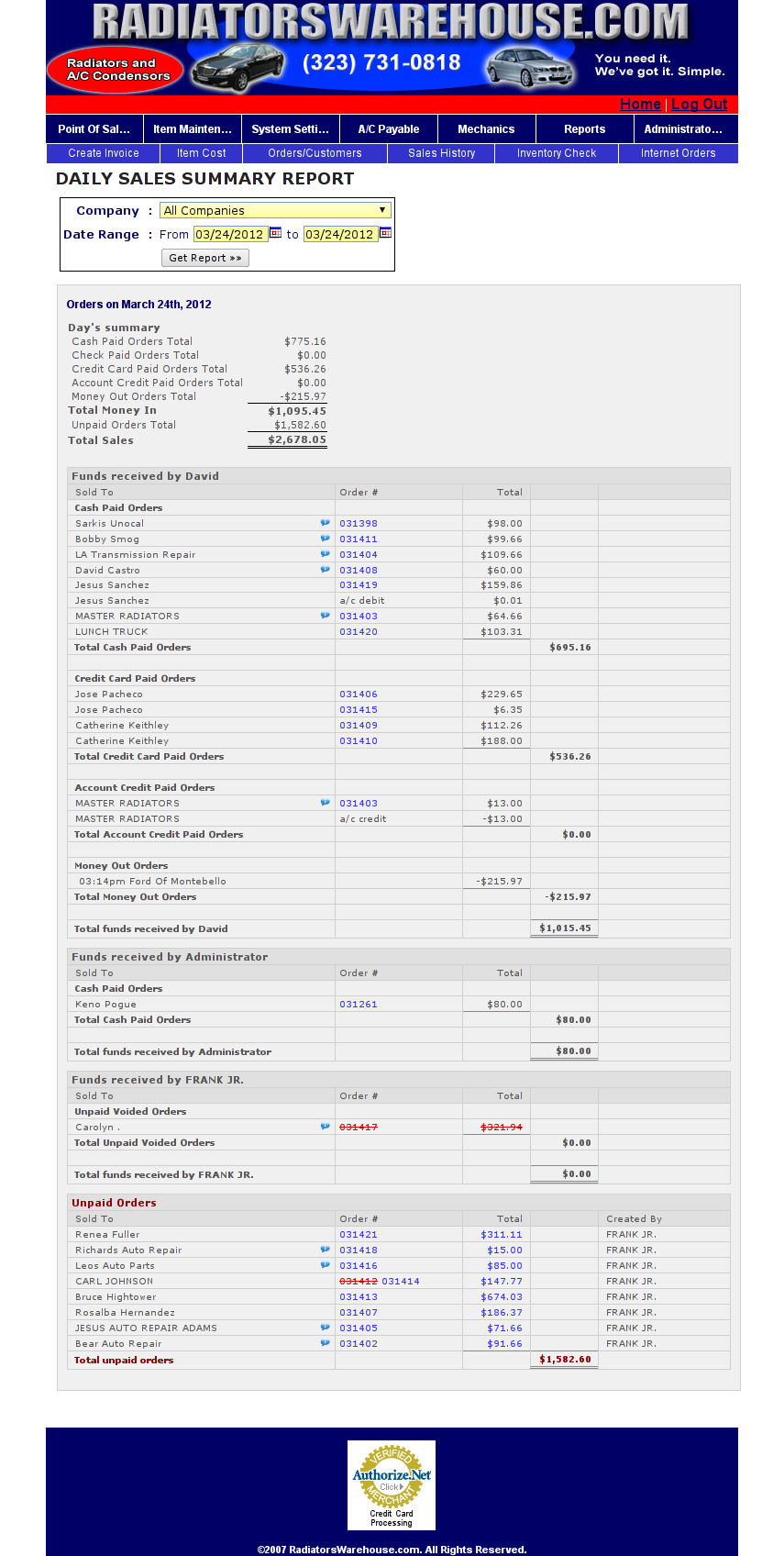Open voided order 031417 for Carolyn
The width and height of the screenshot is (784, 1556).
click(359, 1128)
